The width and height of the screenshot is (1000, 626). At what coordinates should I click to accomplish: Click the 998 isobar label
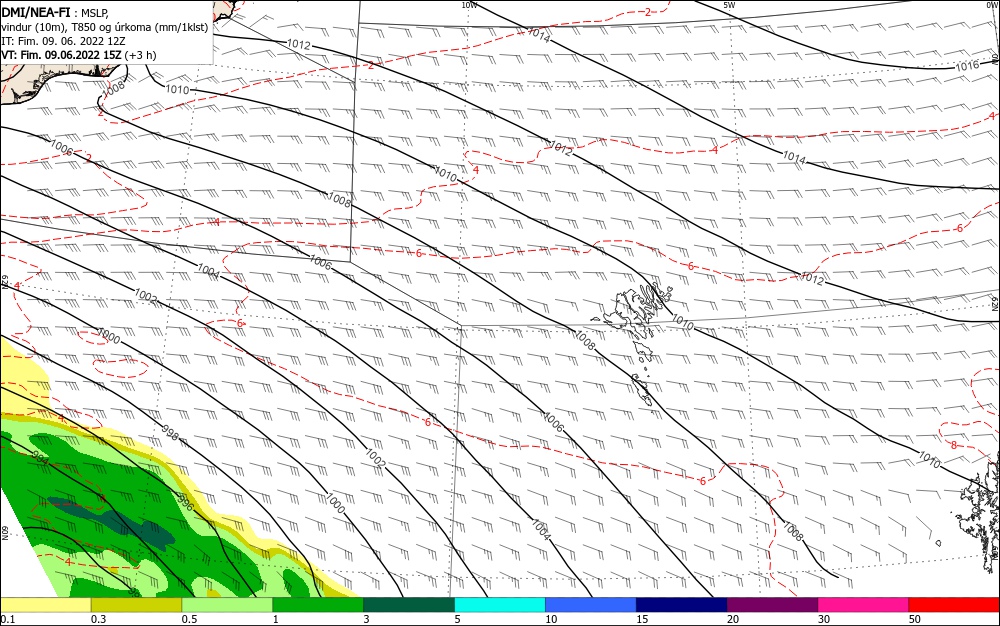tap(170, 433)
